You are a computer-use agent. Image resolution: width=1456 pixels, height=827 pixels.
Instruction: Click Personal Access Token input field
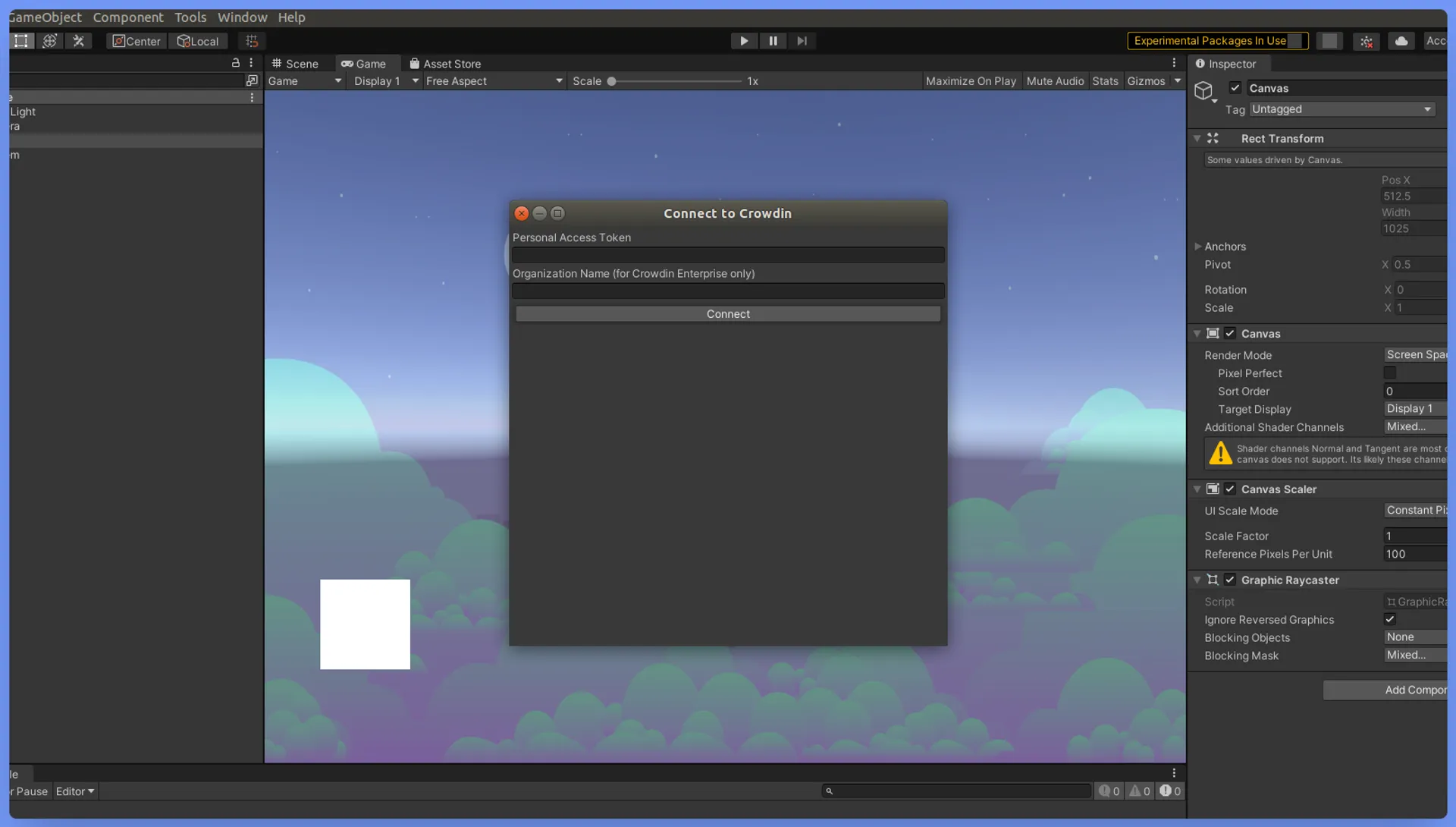pos(728,253)
